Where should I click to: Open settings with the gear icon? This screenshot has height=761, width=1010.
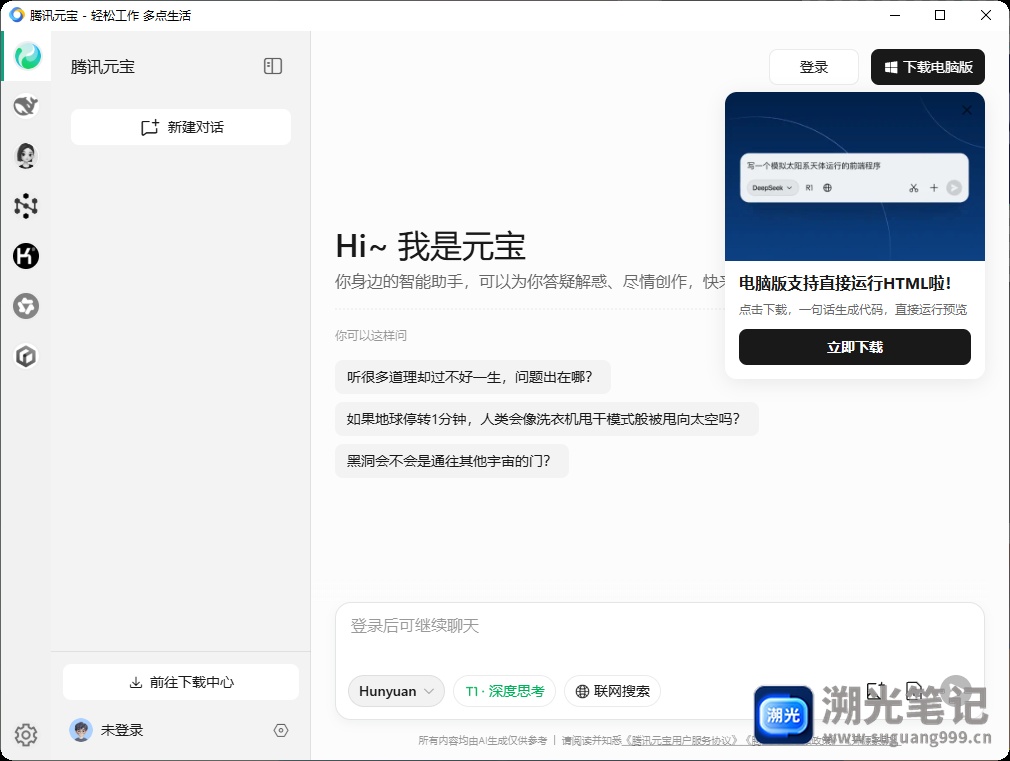coord(26,735)
